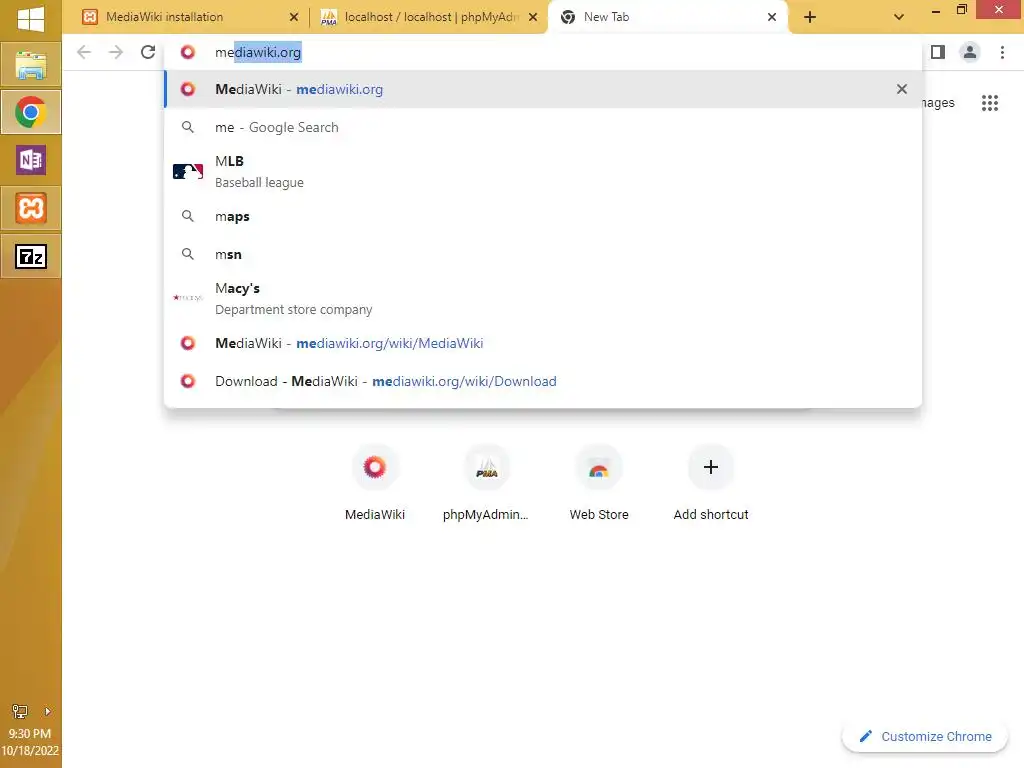Select the 'msn' search suggestion

point(543,254)
